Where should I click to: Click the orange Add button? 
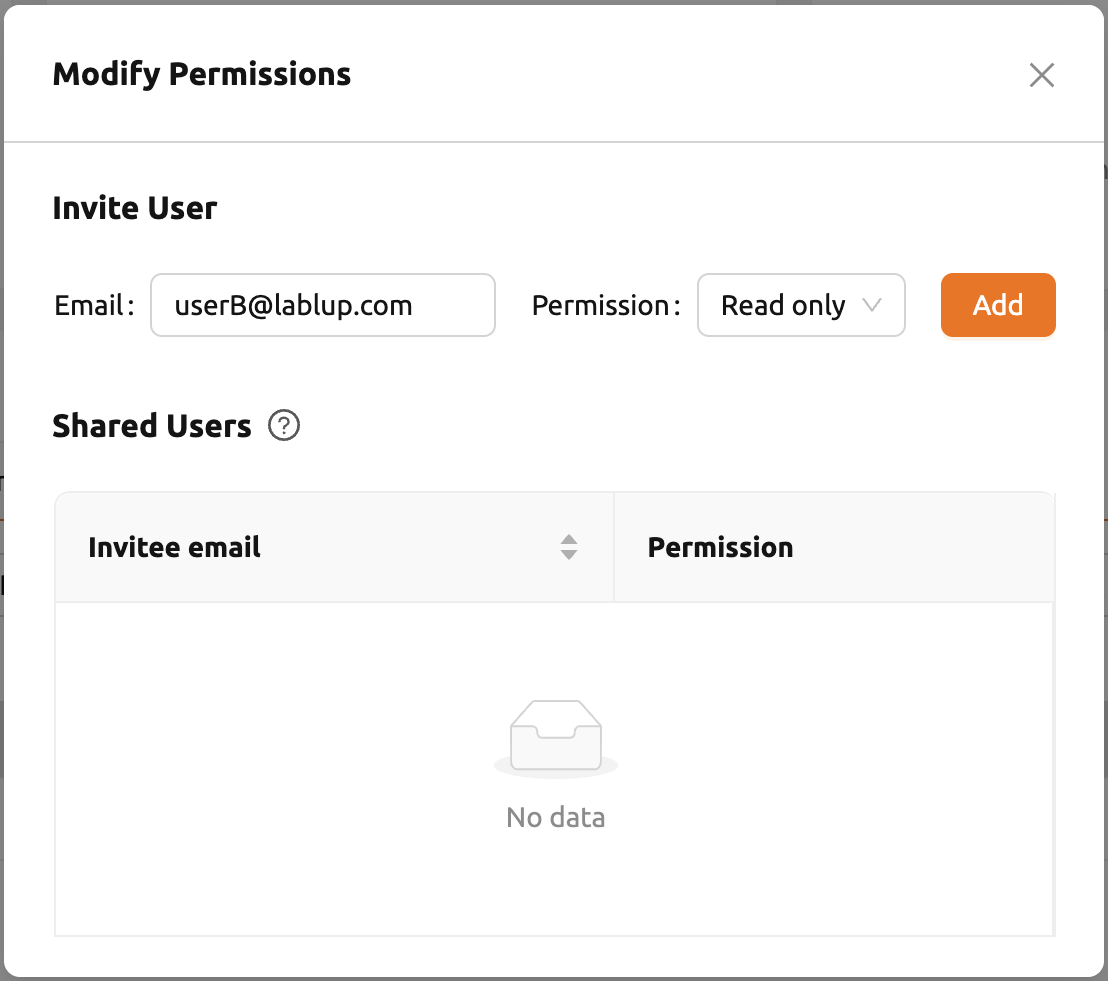click(x=998, y=305)
